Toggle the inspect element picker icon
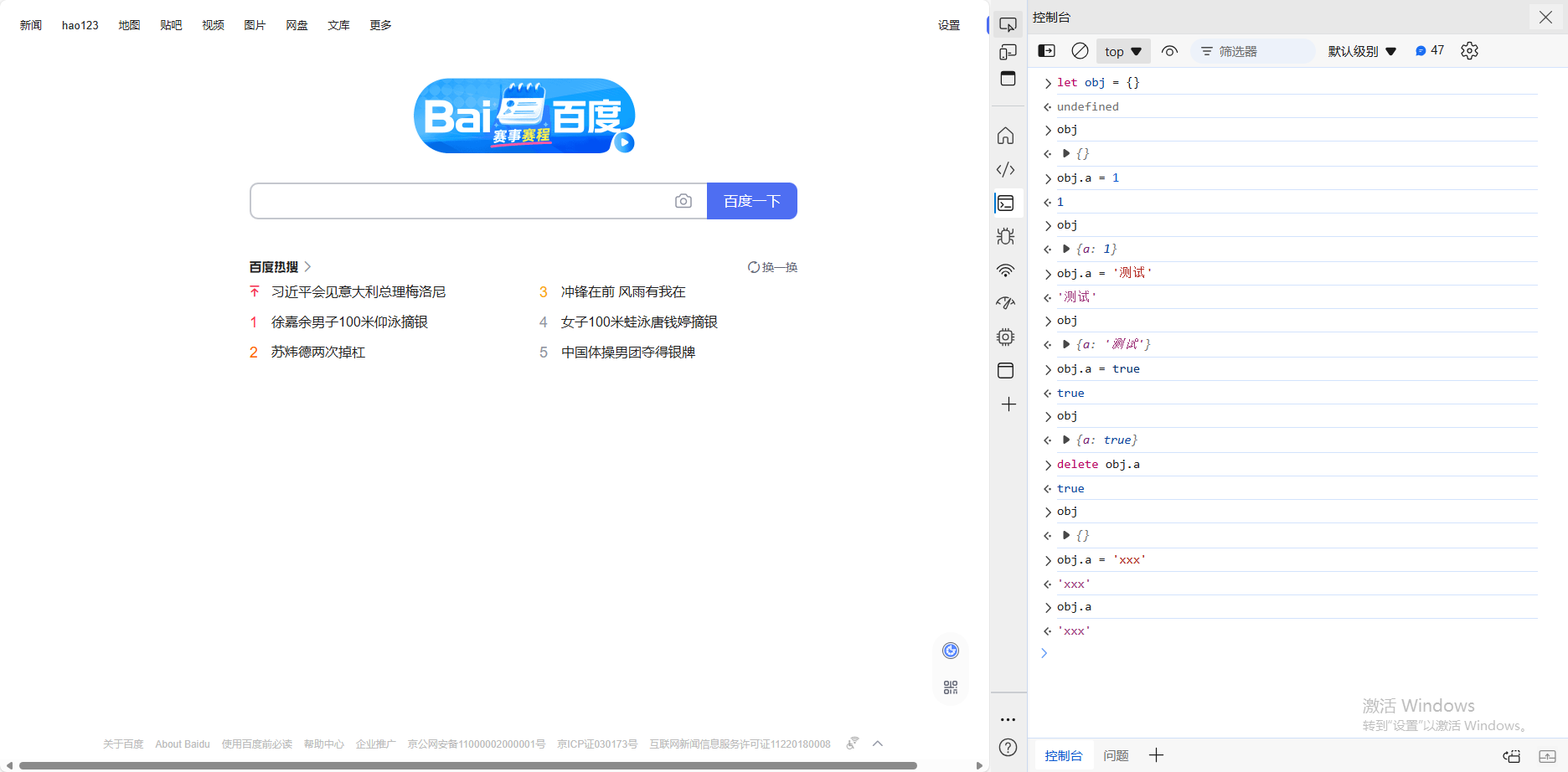The image size is (1568, 772). click(x=1008, y=25)
